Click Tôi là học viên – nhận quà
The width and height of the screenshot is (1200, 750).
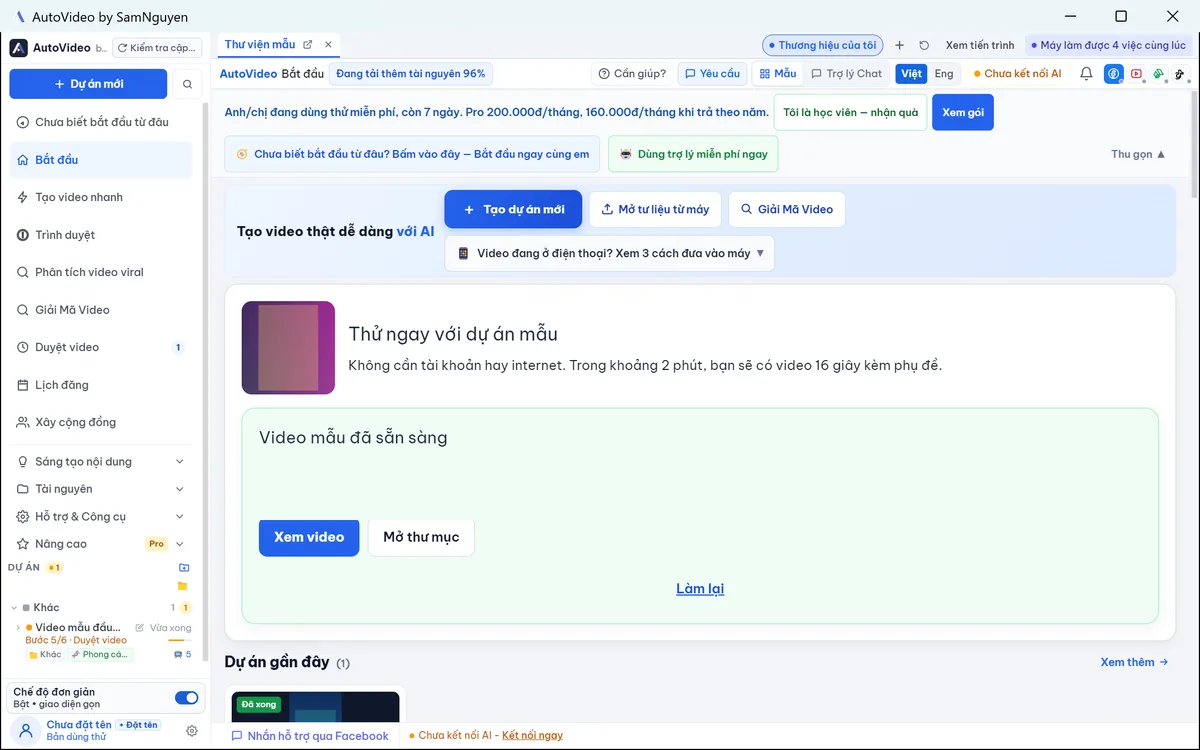coord(851,113)
